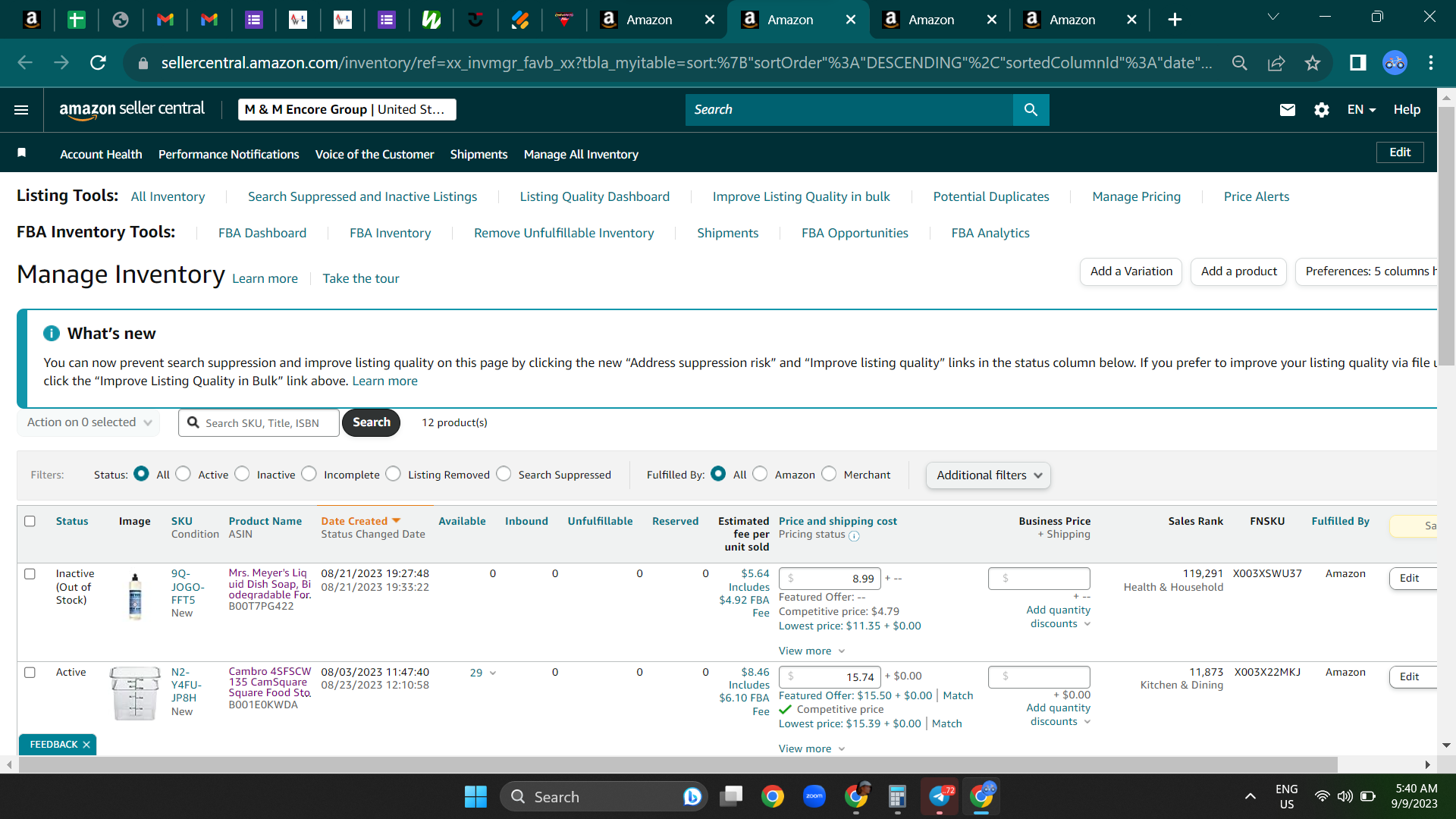
Task: Click the amazon seller central logo
Action: coord(132,110)
